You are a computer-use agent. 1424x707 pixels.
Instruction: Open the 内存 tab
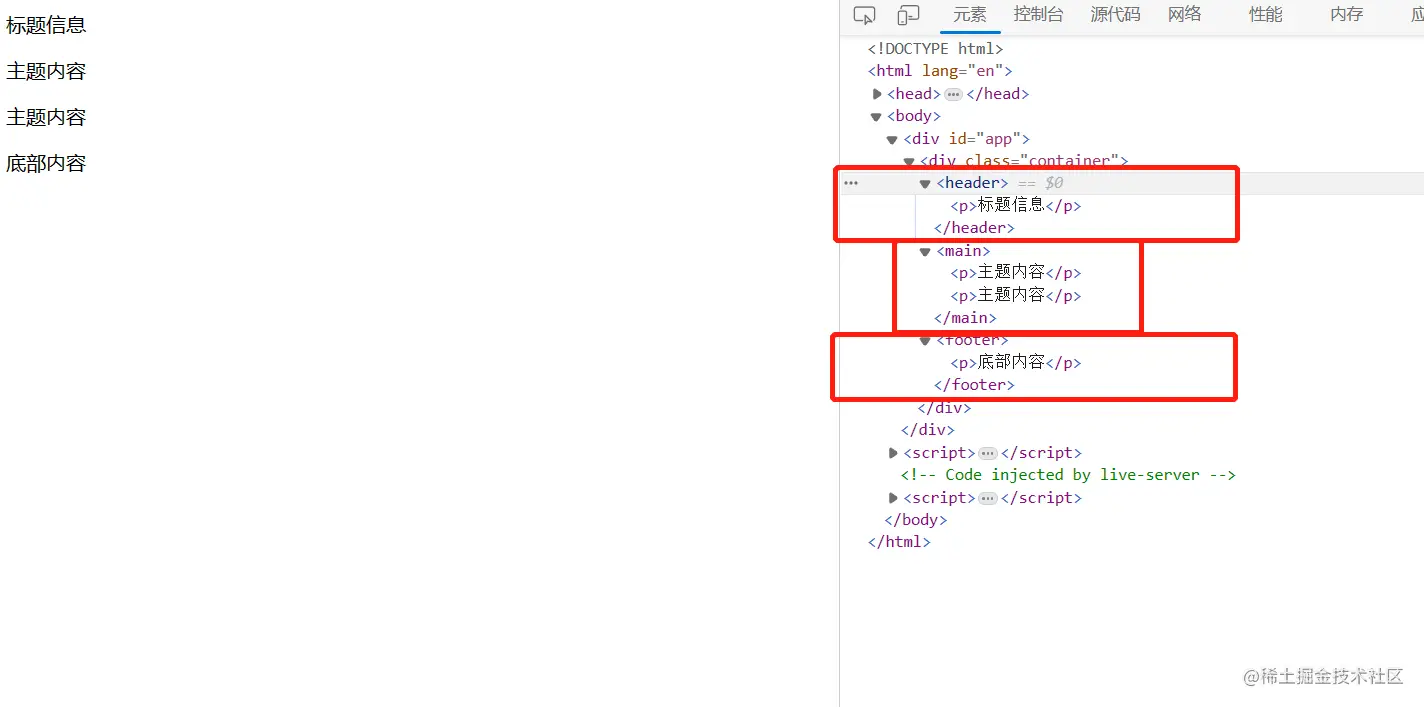[x=1347, y=15]
